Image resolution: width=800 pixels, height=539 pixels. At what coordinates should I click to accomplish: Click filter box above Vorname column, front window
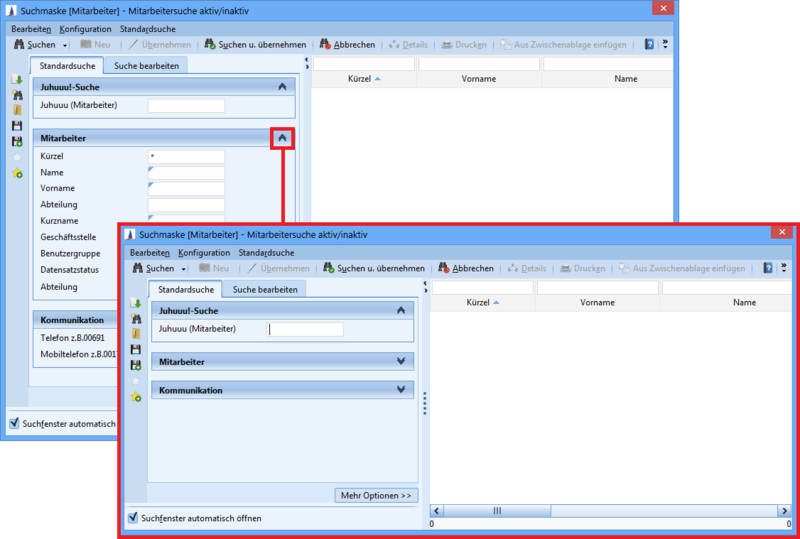tap(597, 288)
